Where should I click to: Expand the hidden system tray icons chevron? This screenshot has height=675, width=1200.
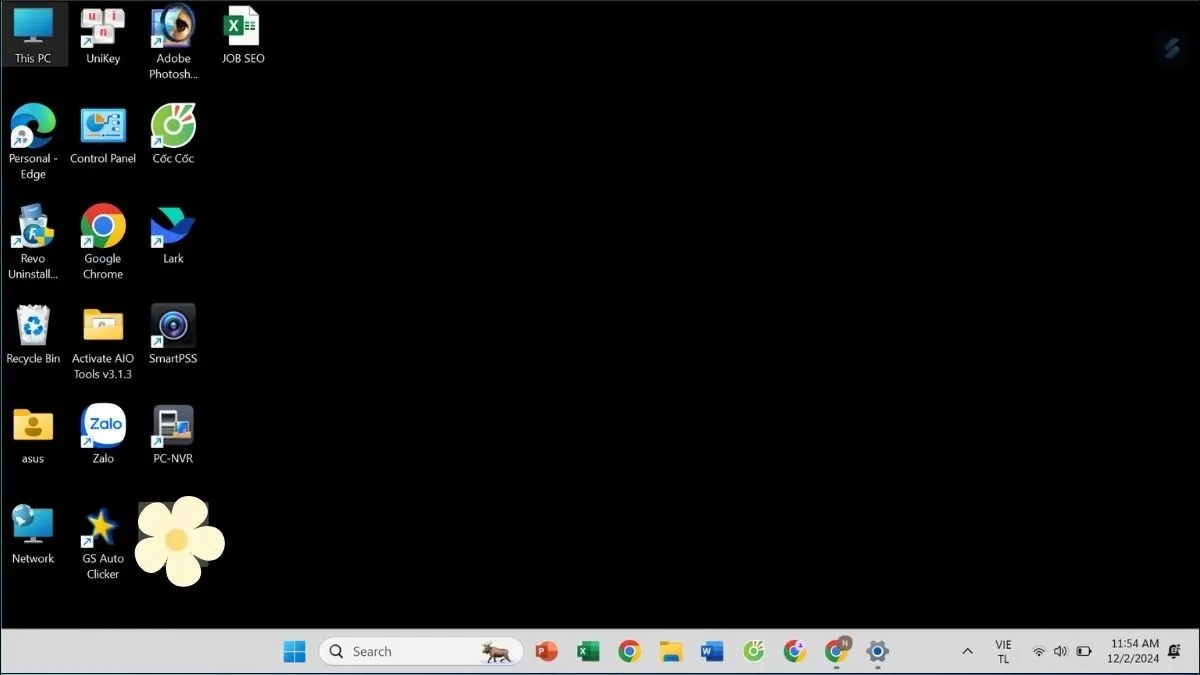point(967,652)
